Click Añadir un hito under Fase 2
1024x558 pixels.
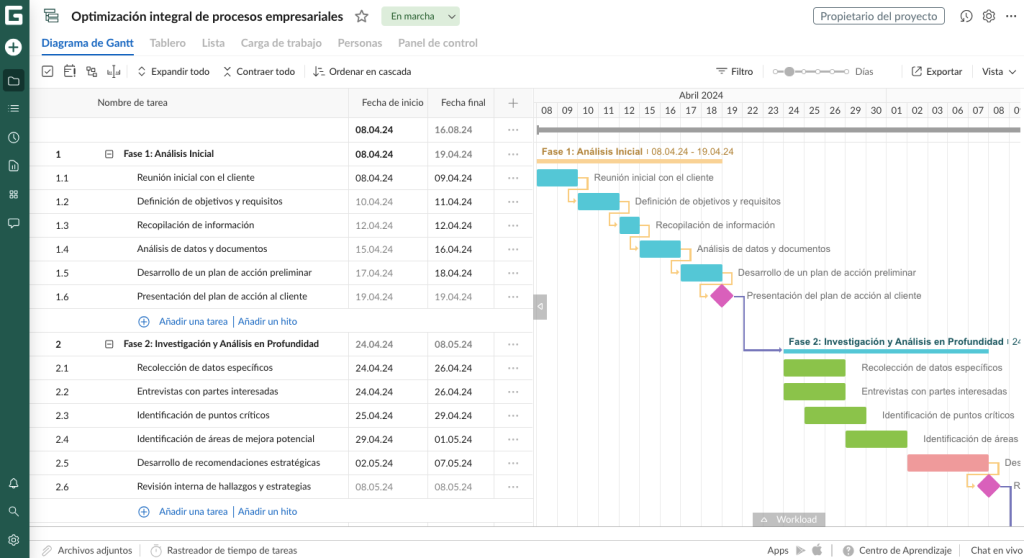click(x=267, y=512)
